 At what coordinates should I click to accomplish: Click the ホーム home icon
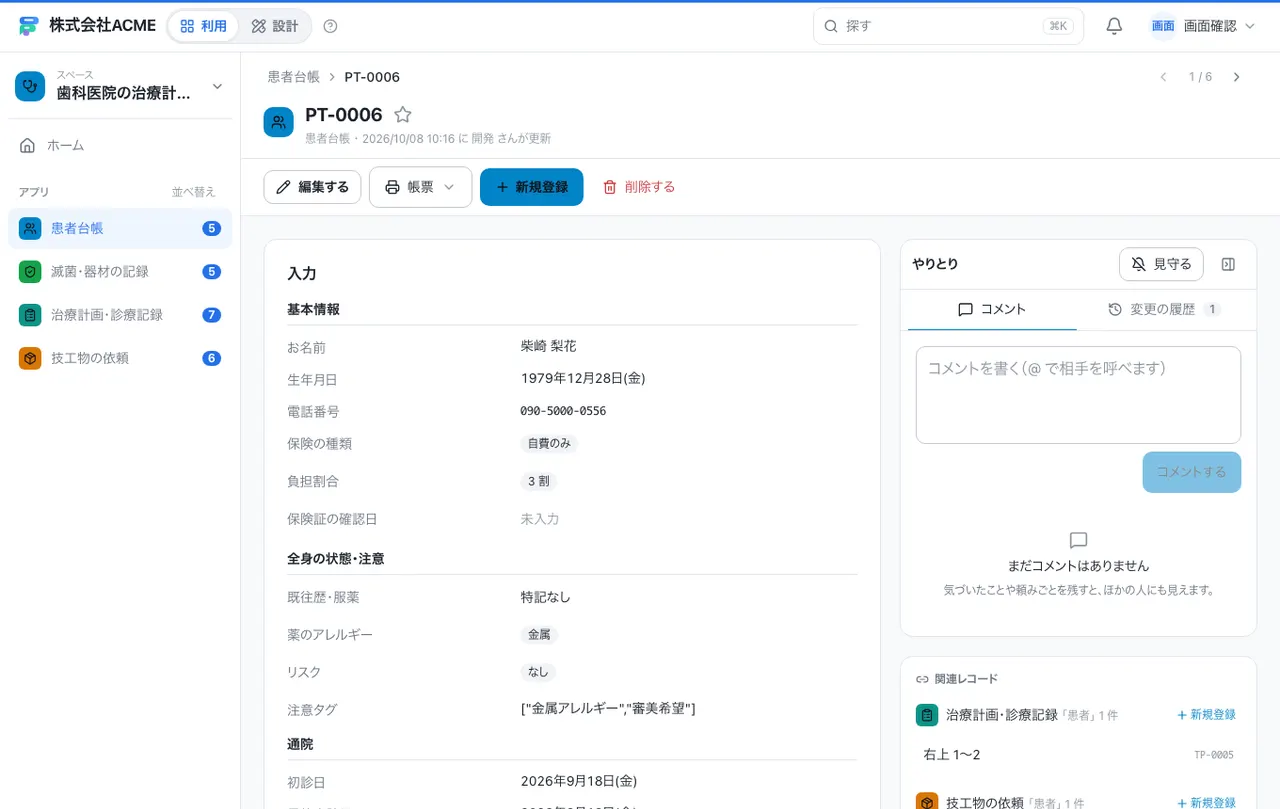[28, 145]
